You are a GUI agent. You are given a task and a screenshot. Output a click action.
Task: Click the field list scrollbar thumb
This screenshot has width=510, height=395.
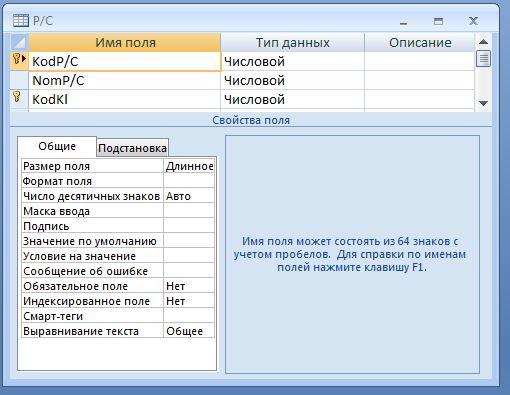pos(483,59)
